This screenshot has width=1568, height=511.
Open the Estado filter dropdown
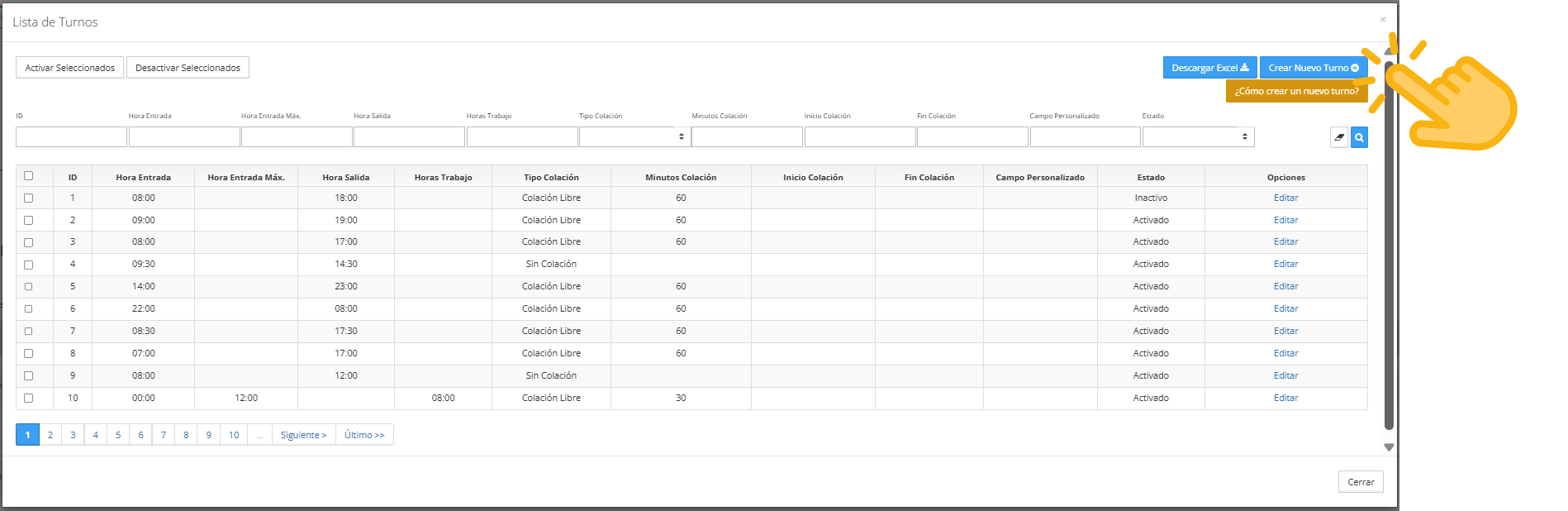[1198, 137]
